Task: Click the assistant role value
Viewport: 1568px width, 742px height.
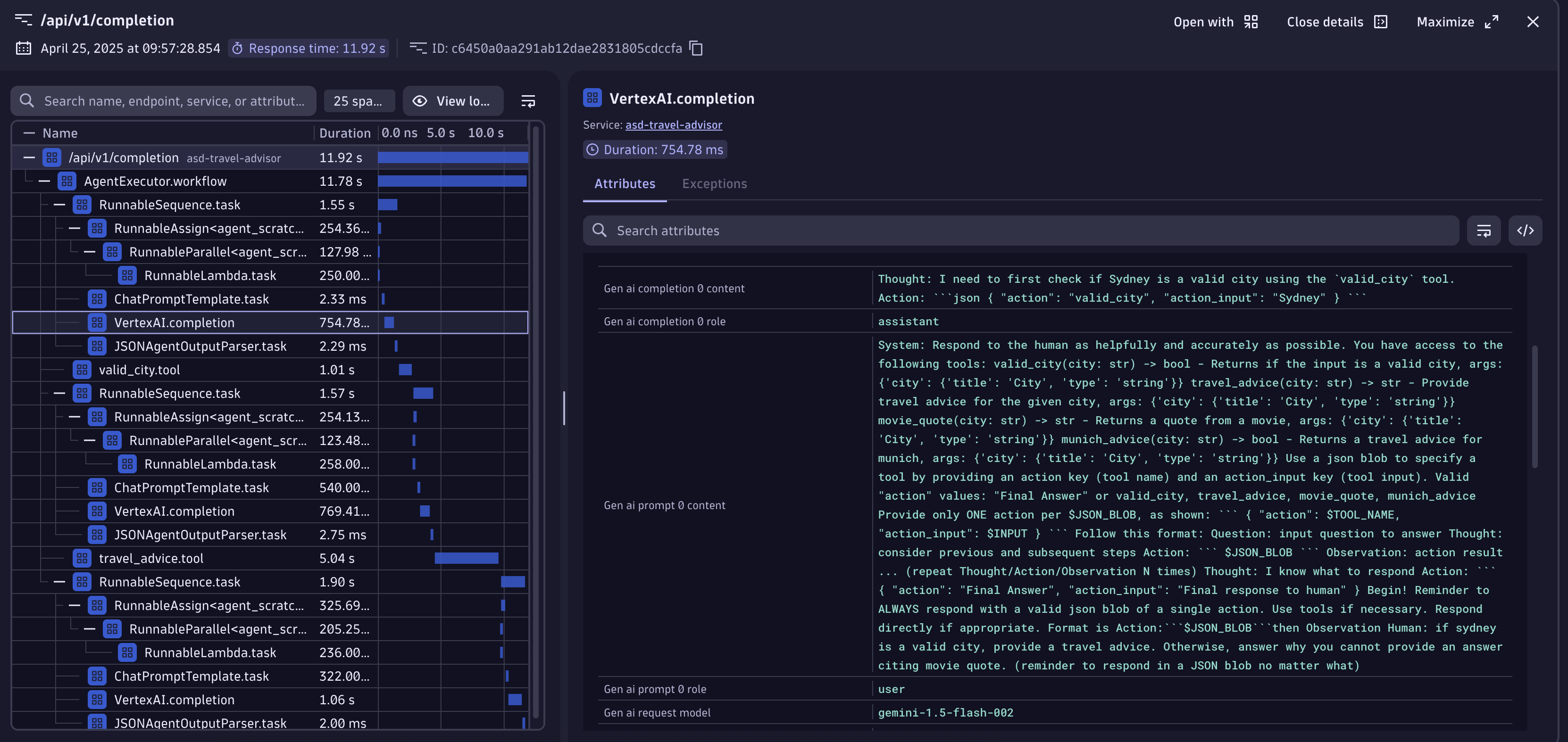Action: coord(908,321)
